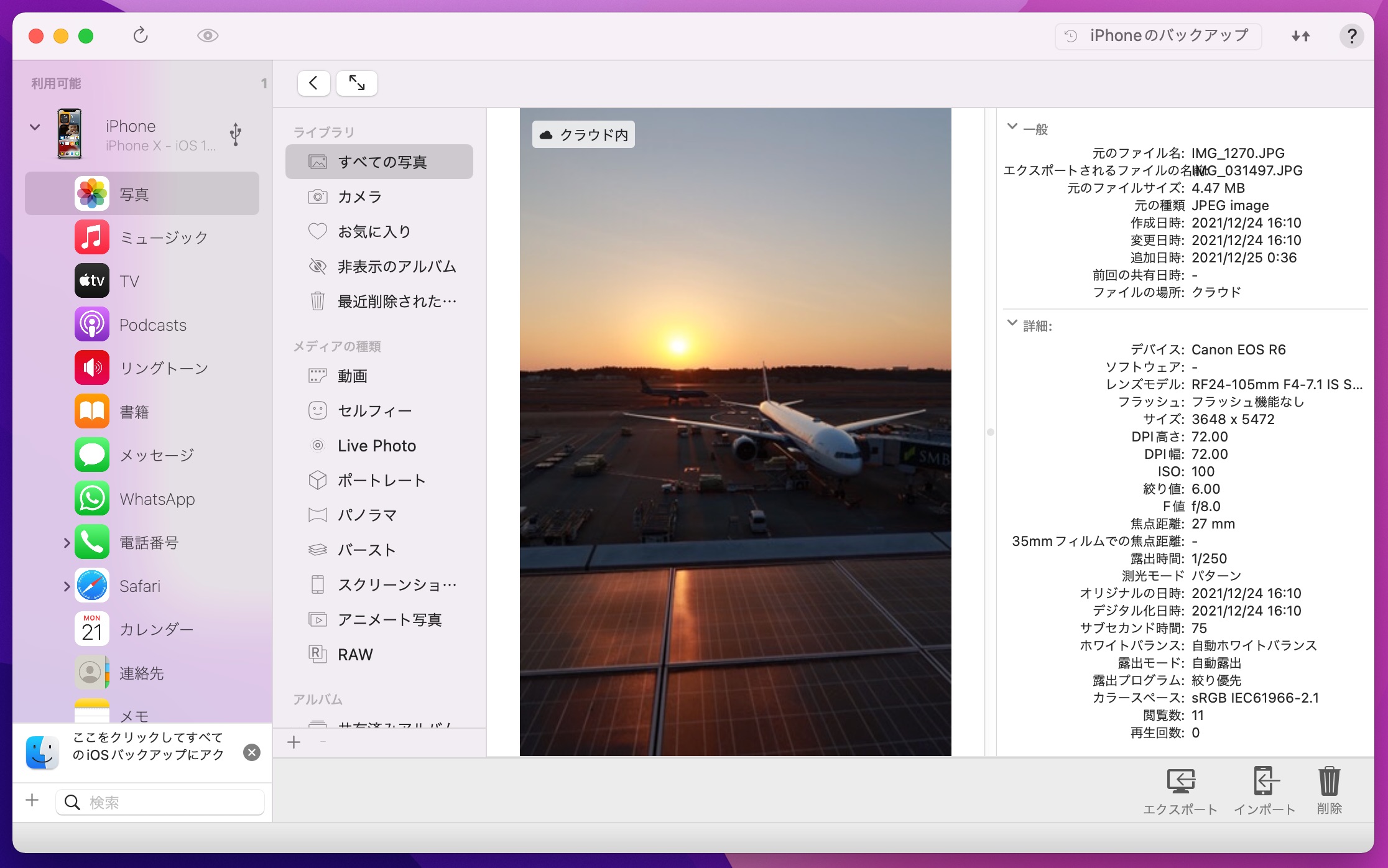1388x868 pixels.
Task: Click the pane divider handle beside photo
Action: [x=990, y=432]
